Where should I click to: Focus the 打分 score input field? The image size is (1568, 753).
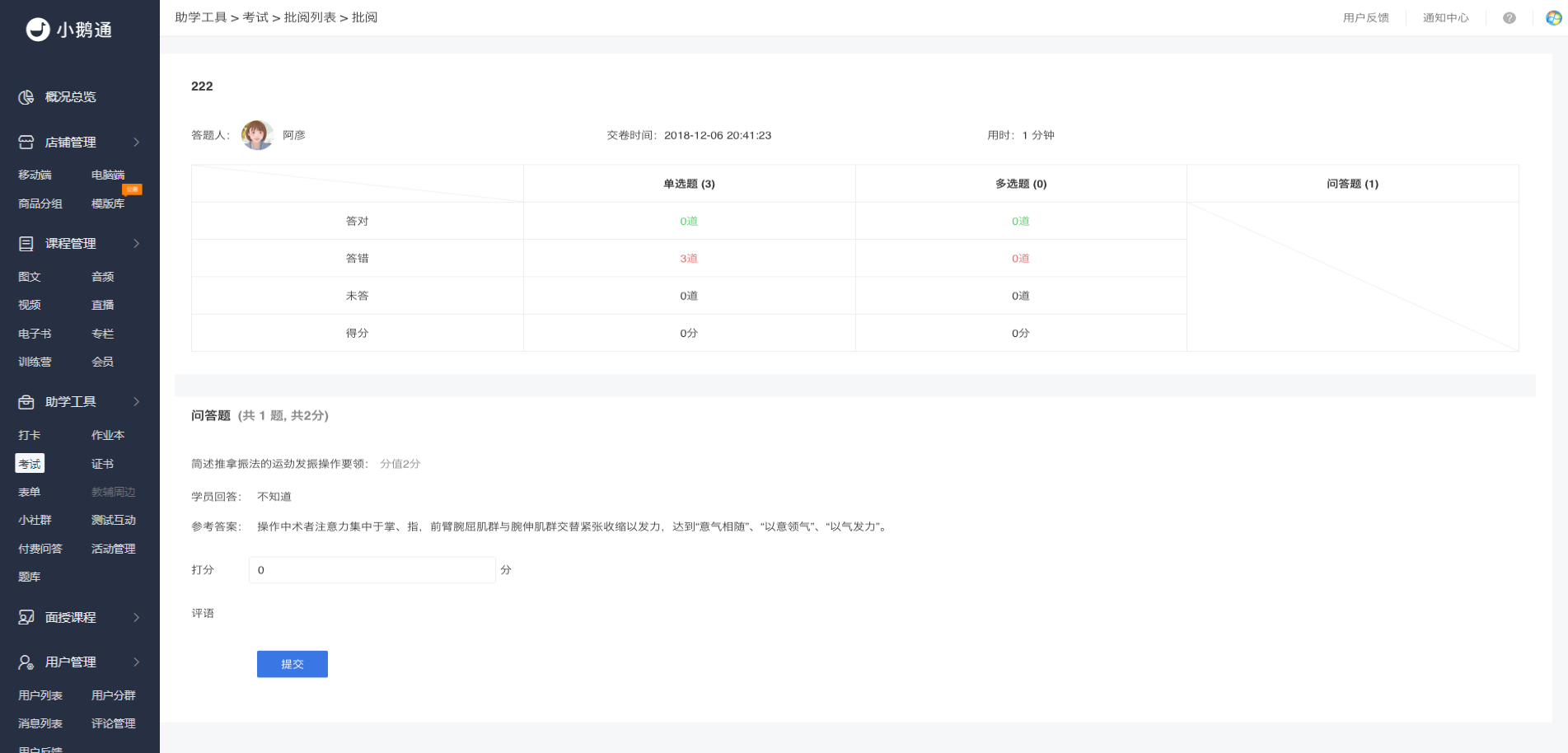(x=372, y=570)
